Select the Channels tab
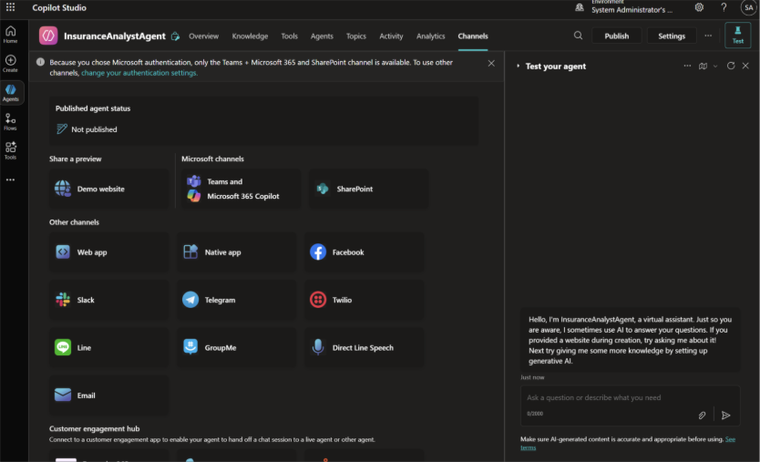This screenshot has width=760, height=462. 473,36
